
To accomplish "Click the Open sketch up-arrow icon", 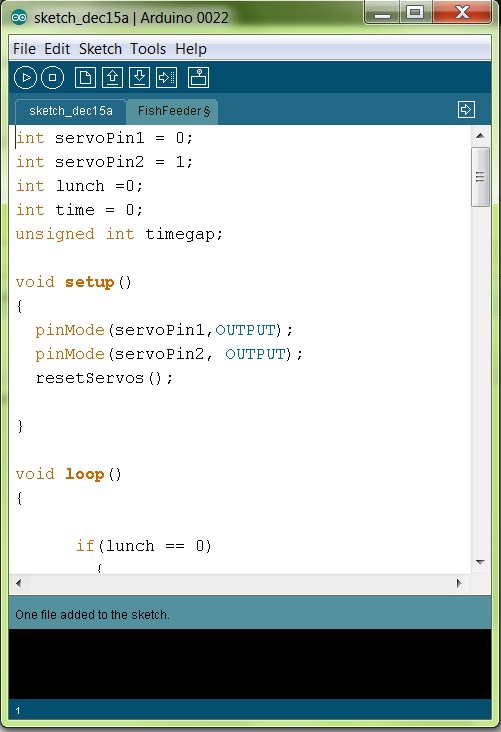I will (x=113, y=78).
